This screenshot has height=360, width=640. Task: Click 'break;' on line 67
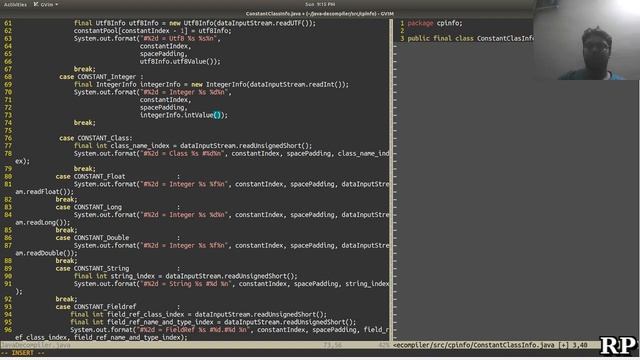[84, 69]
